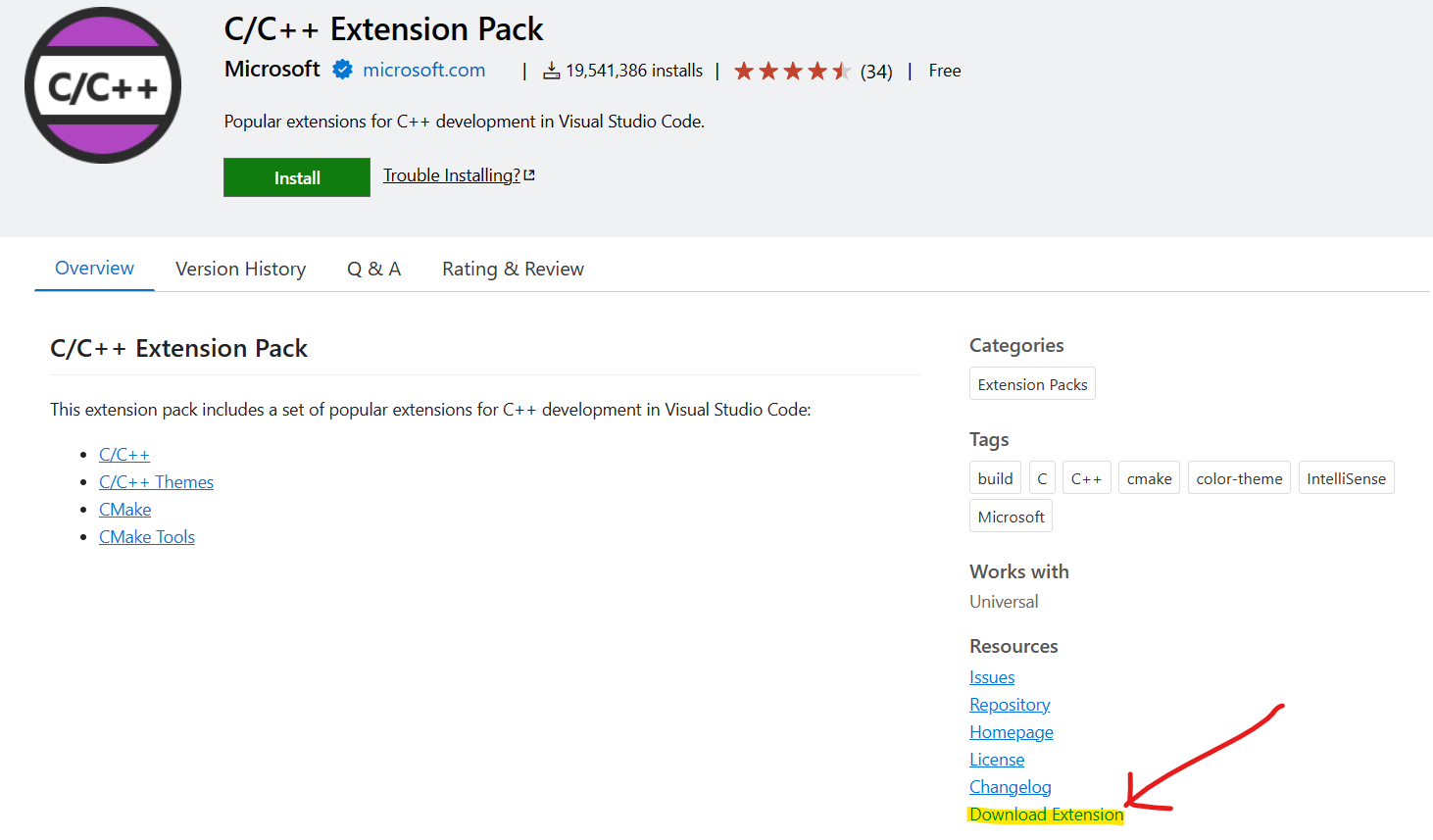The width and height of the screenshot is (1433, 840).
Task: Open the Microsoft publisher name
Action: (x=272, y=69)
